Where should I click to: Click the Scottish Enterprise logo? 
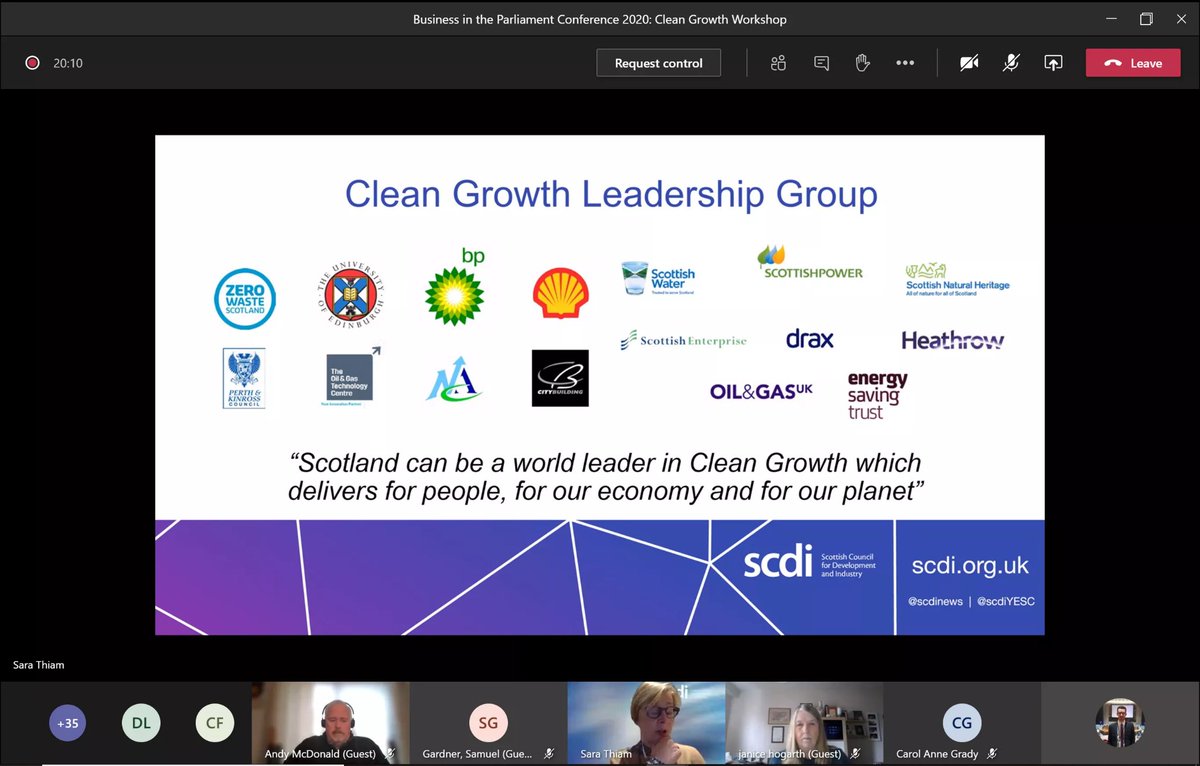[x=683, y=341]
